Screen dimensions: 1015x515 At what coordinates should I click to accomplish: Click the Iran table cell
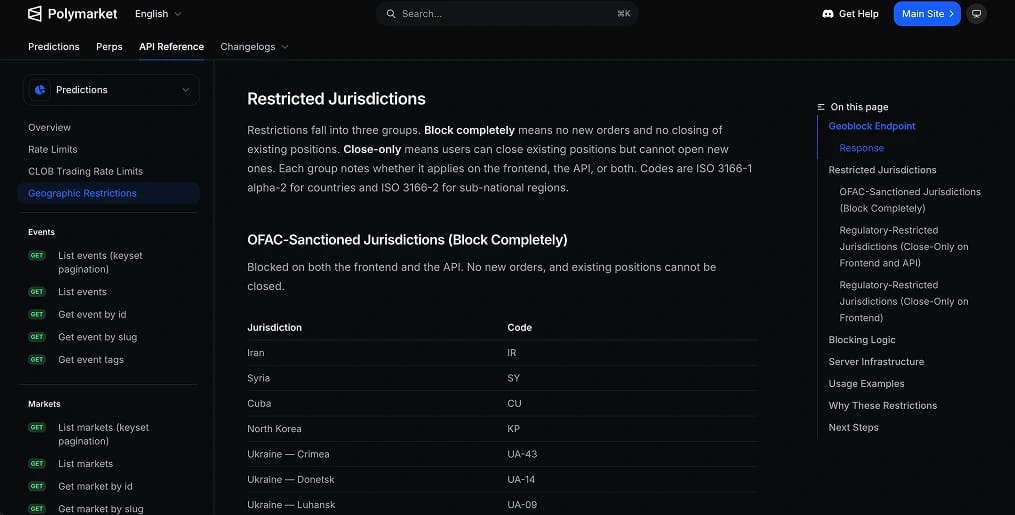(256, 353)
